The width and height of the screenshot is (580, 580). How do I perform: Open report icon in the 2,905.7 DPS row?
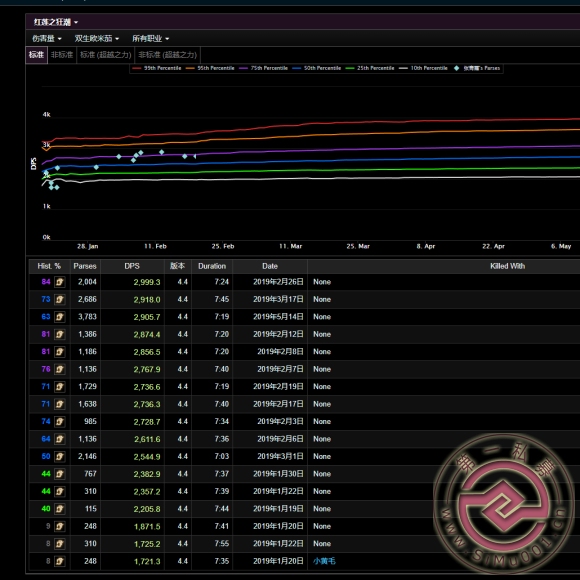60,317
